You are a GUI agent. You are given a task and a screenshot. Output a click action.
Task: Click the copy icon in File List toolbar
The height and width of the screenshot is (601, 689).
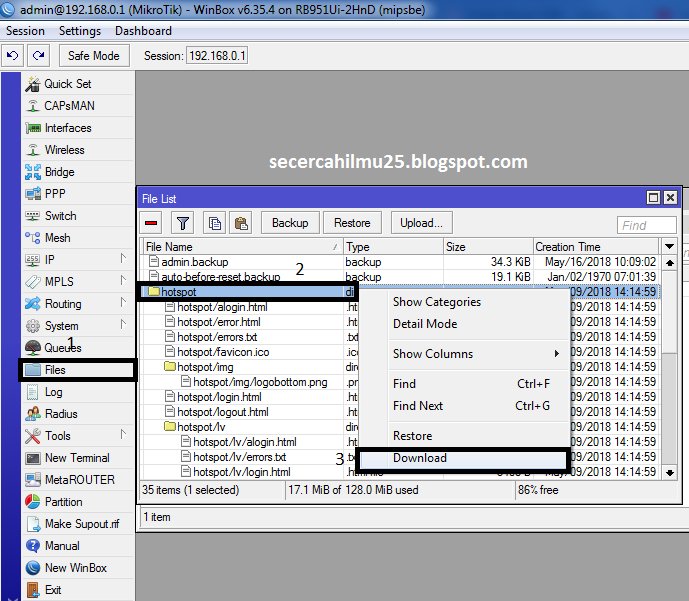point(215,223)
